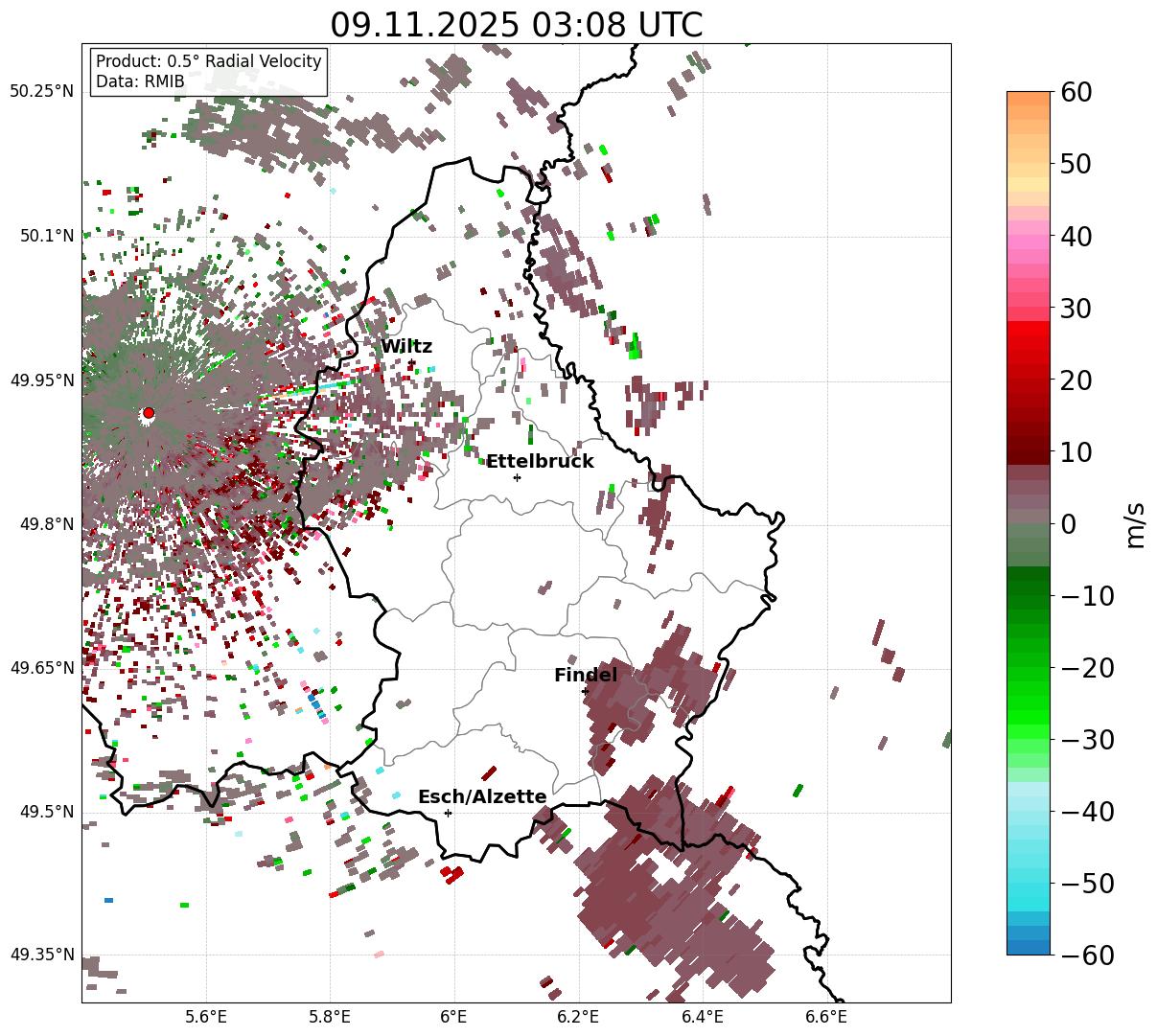Click the Ettelbruck city label
The height and width of the screenshot is (1036, 1157).
tap(540, 461)
